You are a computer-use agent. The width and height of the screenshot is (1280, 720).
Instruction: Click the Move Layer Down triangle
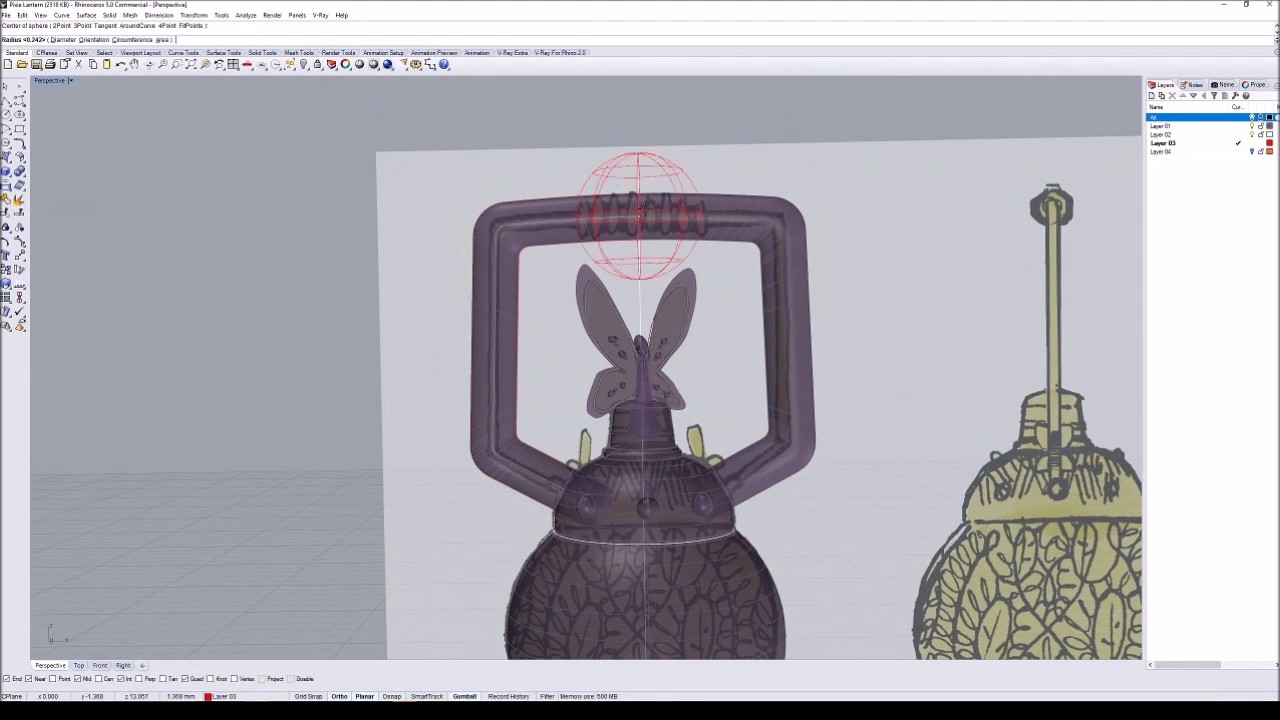(1193, 96)
